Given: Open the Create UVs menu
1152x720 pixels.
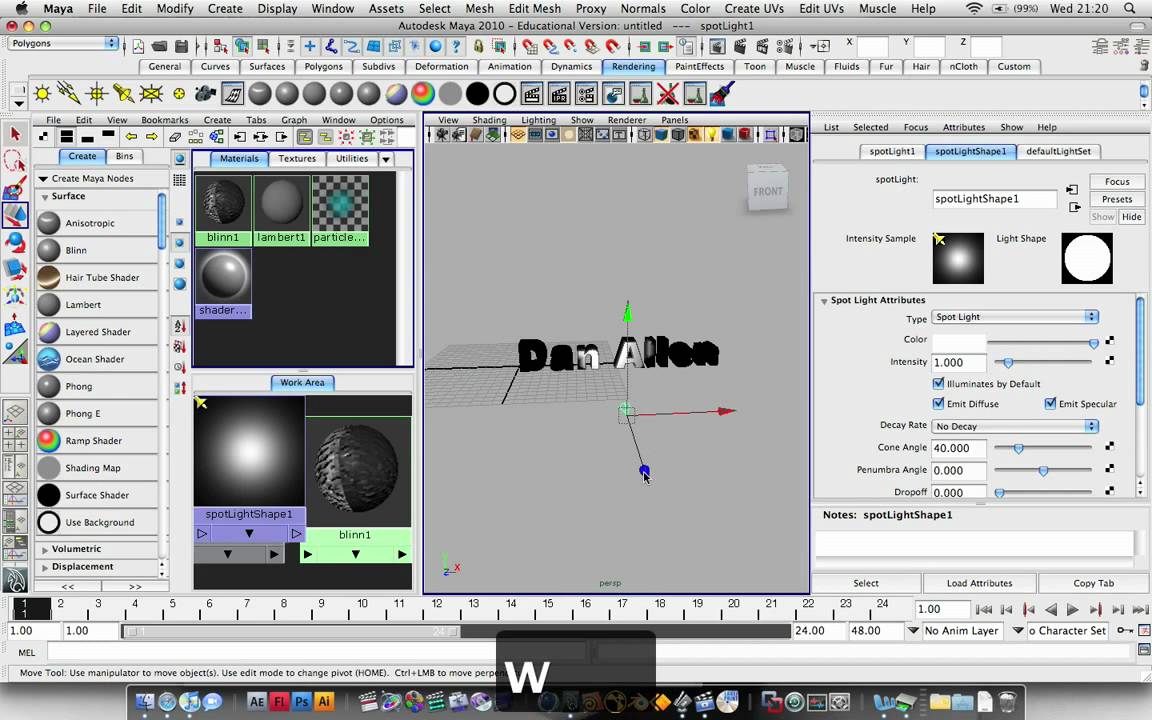Looking at the screenshot, I should coord(754,8).
